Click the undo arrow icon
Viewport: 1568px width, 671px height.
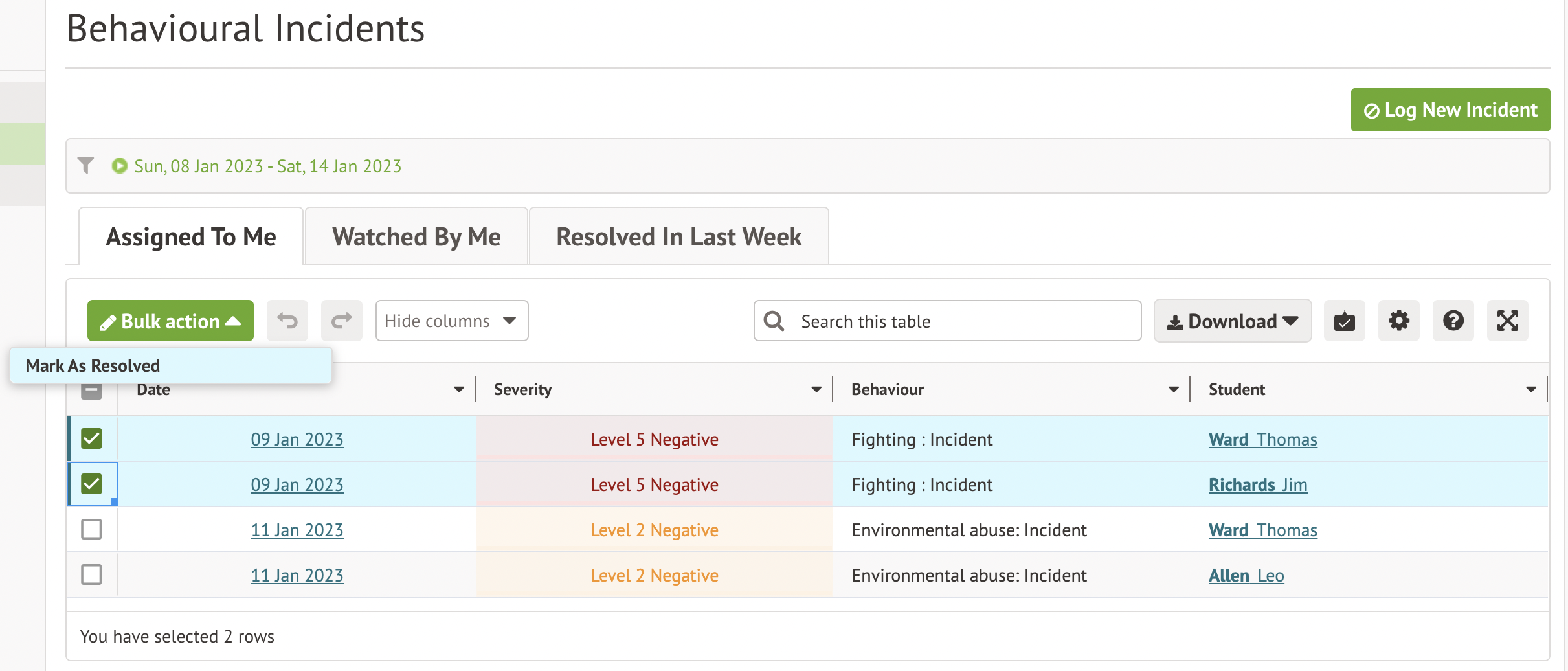pos(287,321)
